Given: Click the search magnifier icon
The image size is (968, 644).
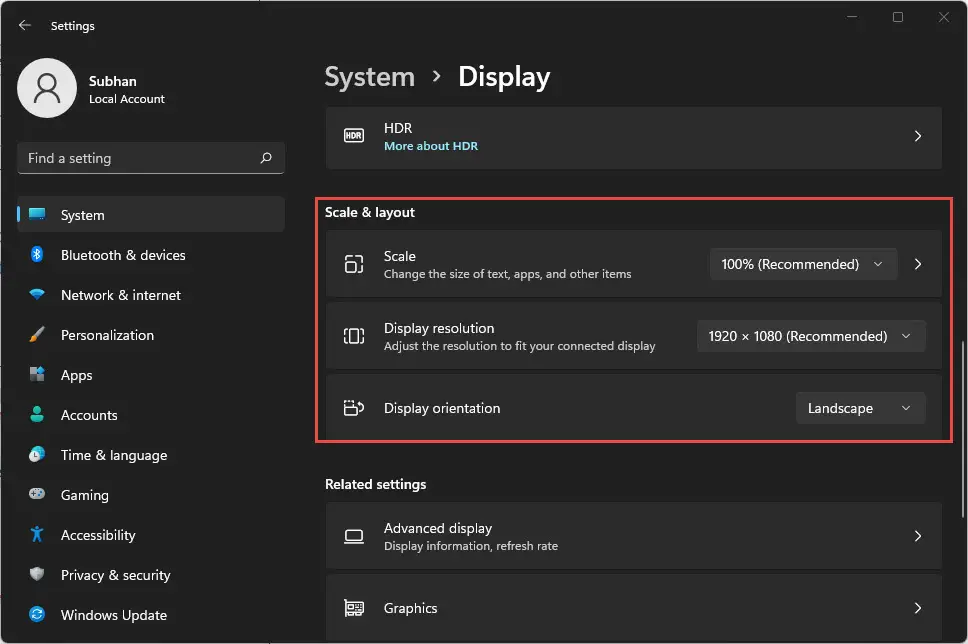Looking at the screenshot, I should point(266,158).
